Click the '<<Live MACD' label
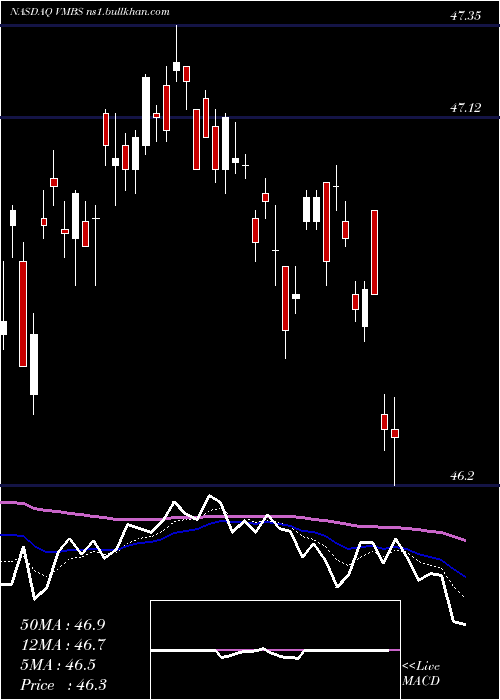The image size is (500, 700). tap(421, 674)
